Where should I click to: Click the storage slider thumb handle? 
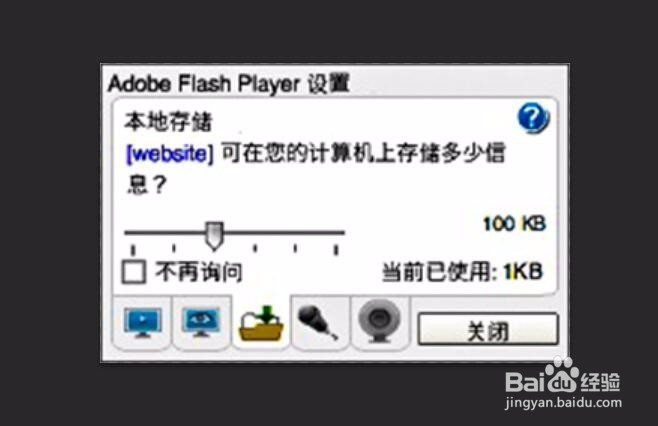(x=214, y=236)
